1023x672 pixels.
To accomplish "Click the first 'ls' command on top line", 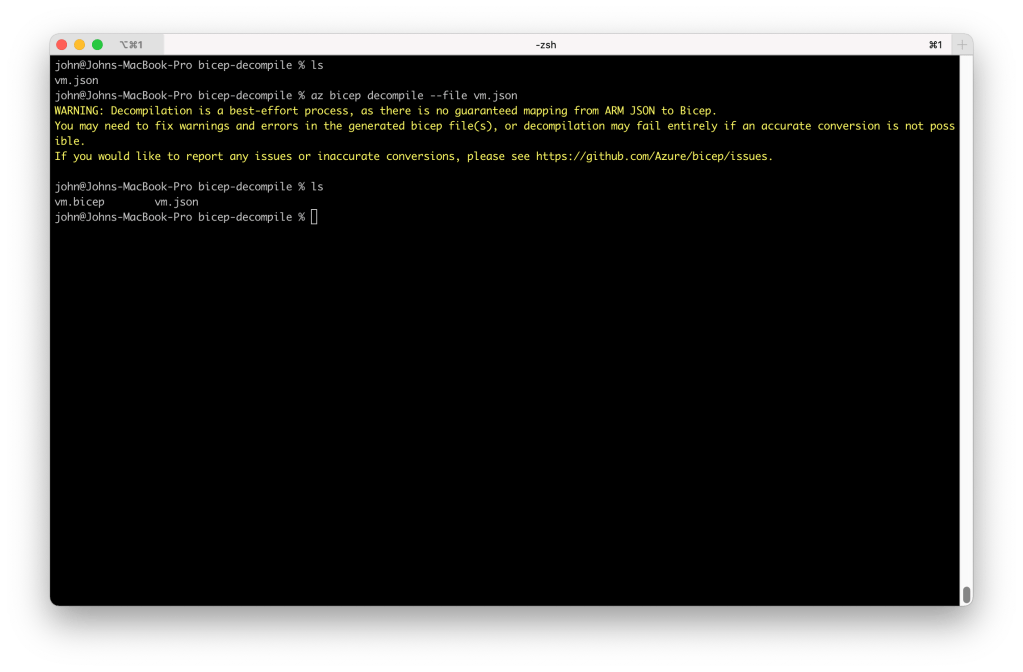I will [x=317, y=66].
